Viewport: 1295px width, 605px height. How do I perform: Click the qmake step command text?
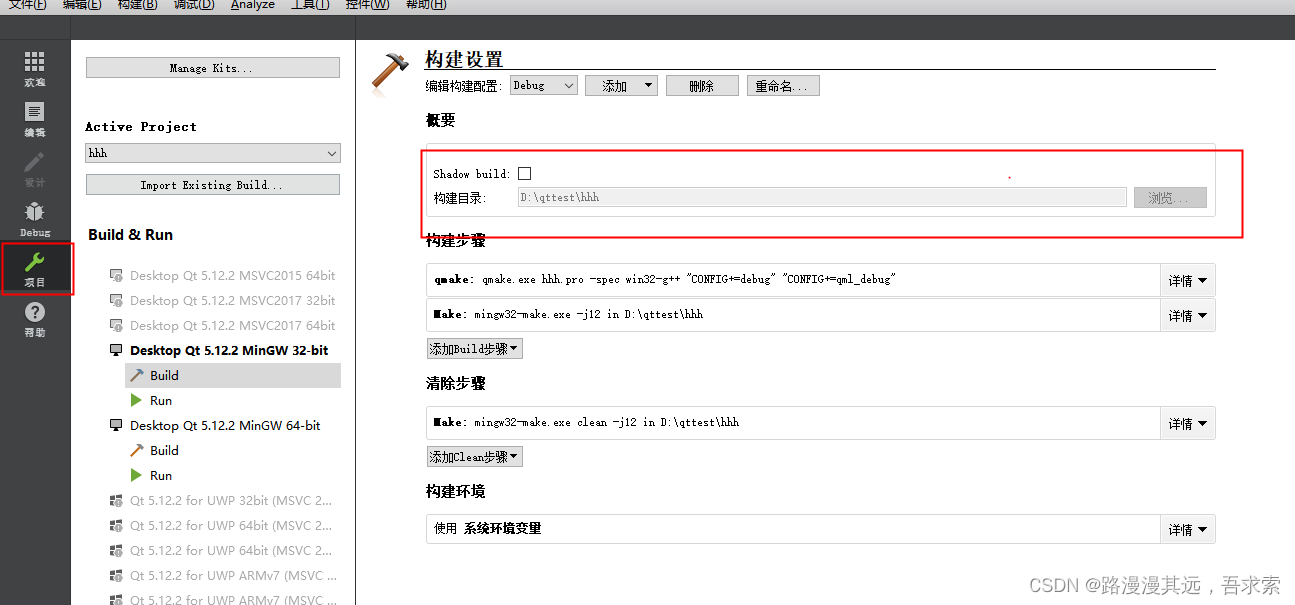pyautogui.click(x=663, y=280)
